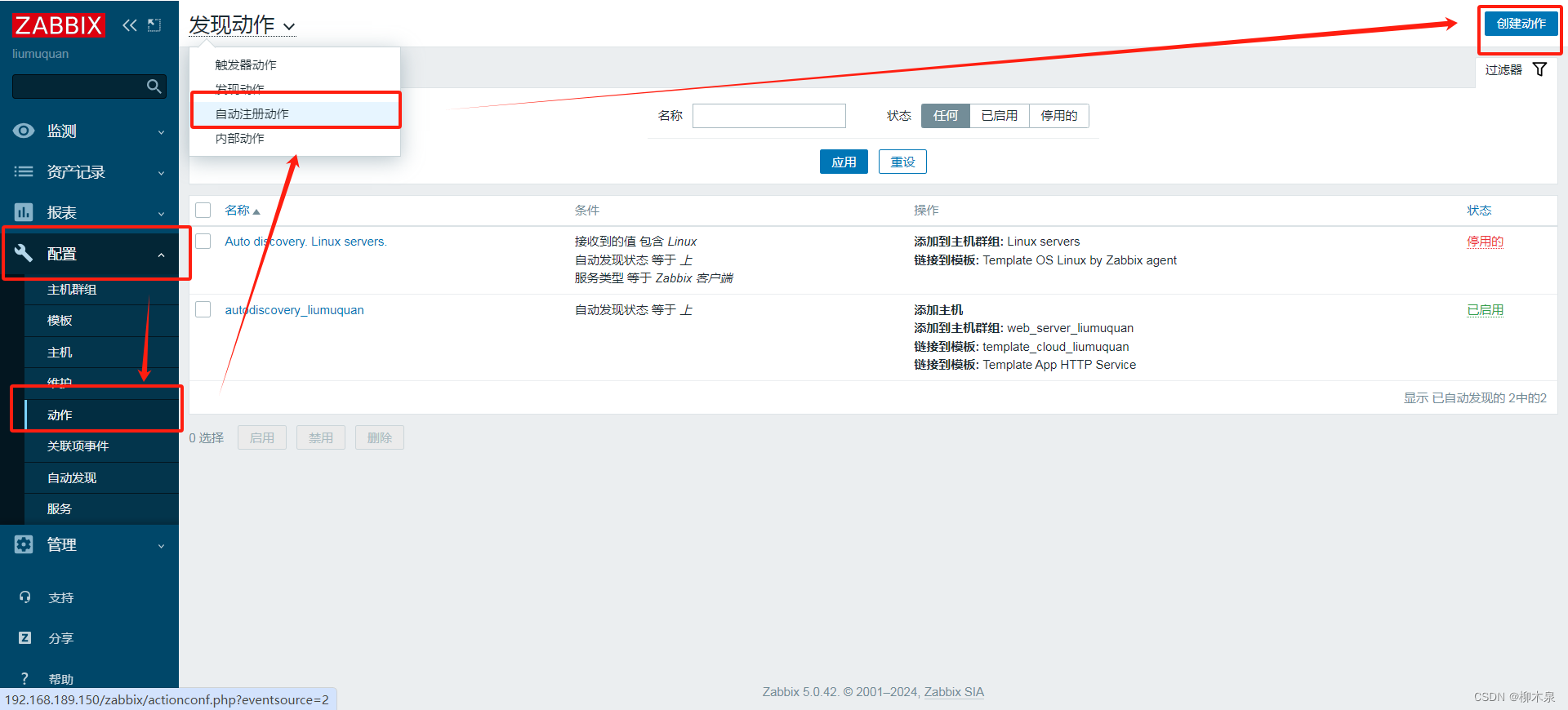Open Auto discovery. Linux servers. action
The height and width of the screenshot is (710, 1568).
[306, 242]
